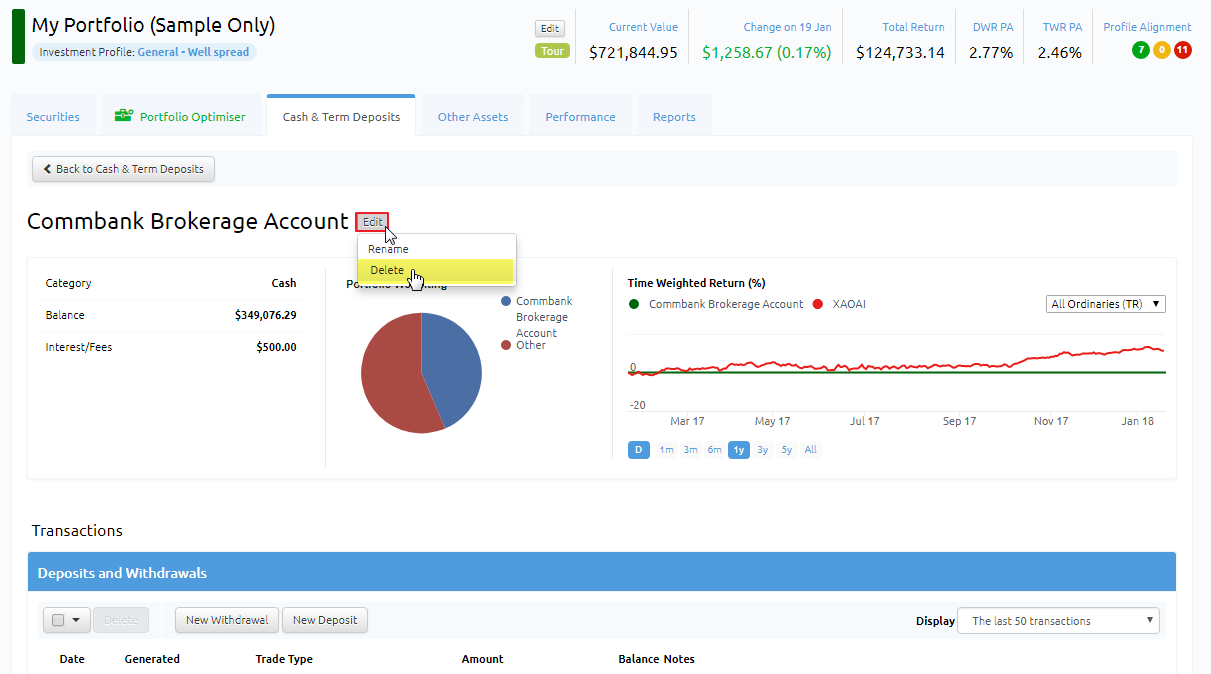
Task: Click the DWR PA 2.77% value
Action: click(991, 52)
